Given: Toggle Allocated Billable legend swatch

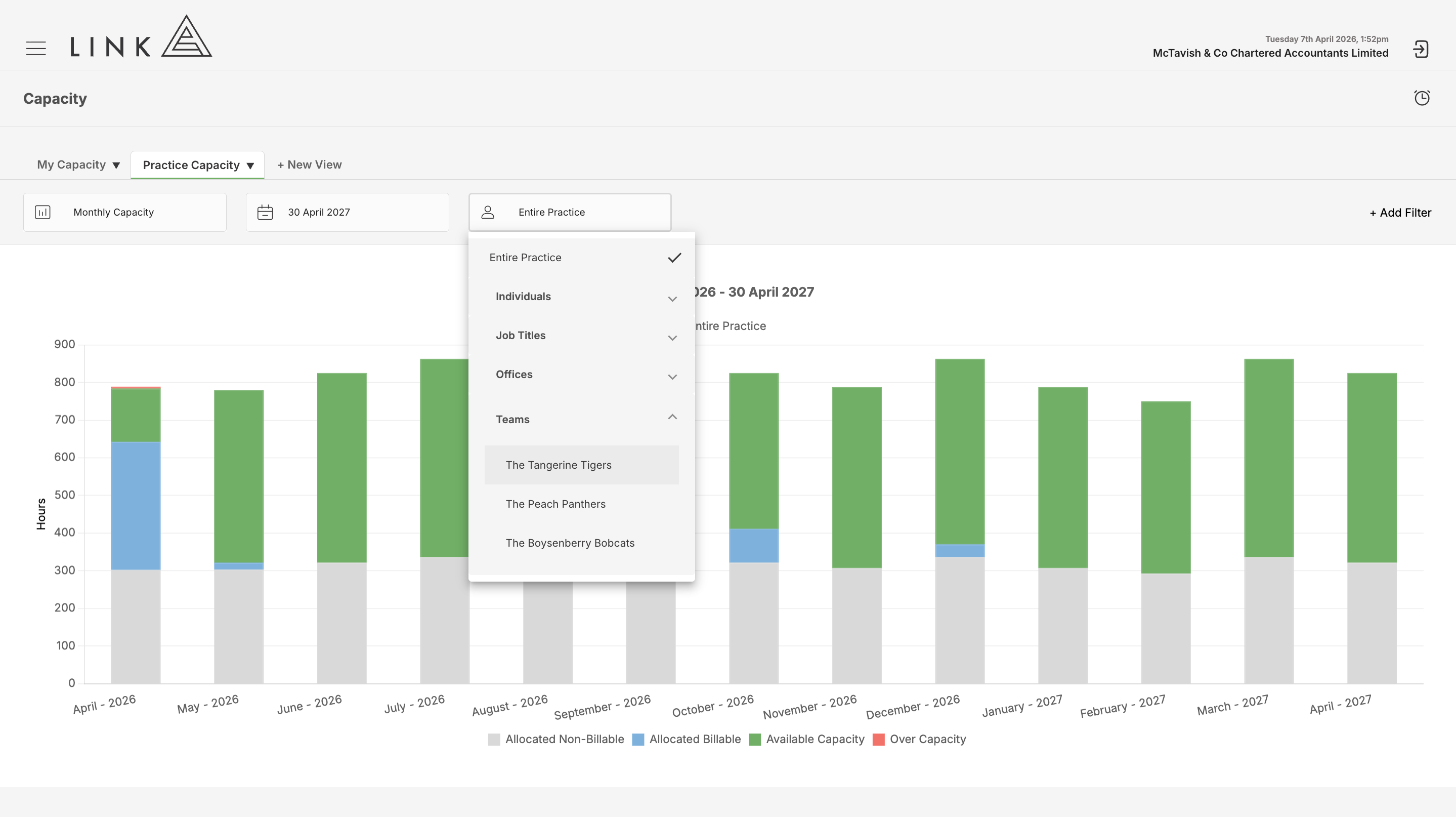Looking at the screenshot, I should [x=638, y=740].
